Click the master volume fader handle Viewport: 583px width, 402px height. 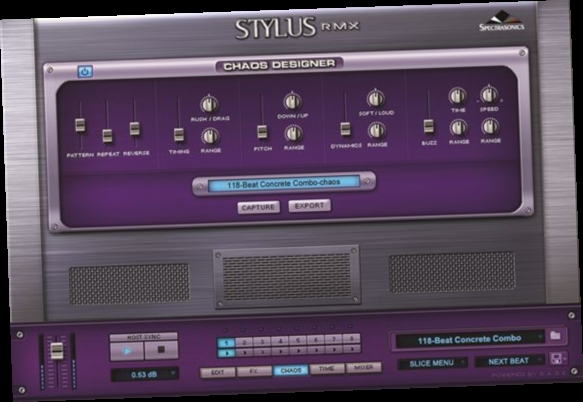(57, 351)
